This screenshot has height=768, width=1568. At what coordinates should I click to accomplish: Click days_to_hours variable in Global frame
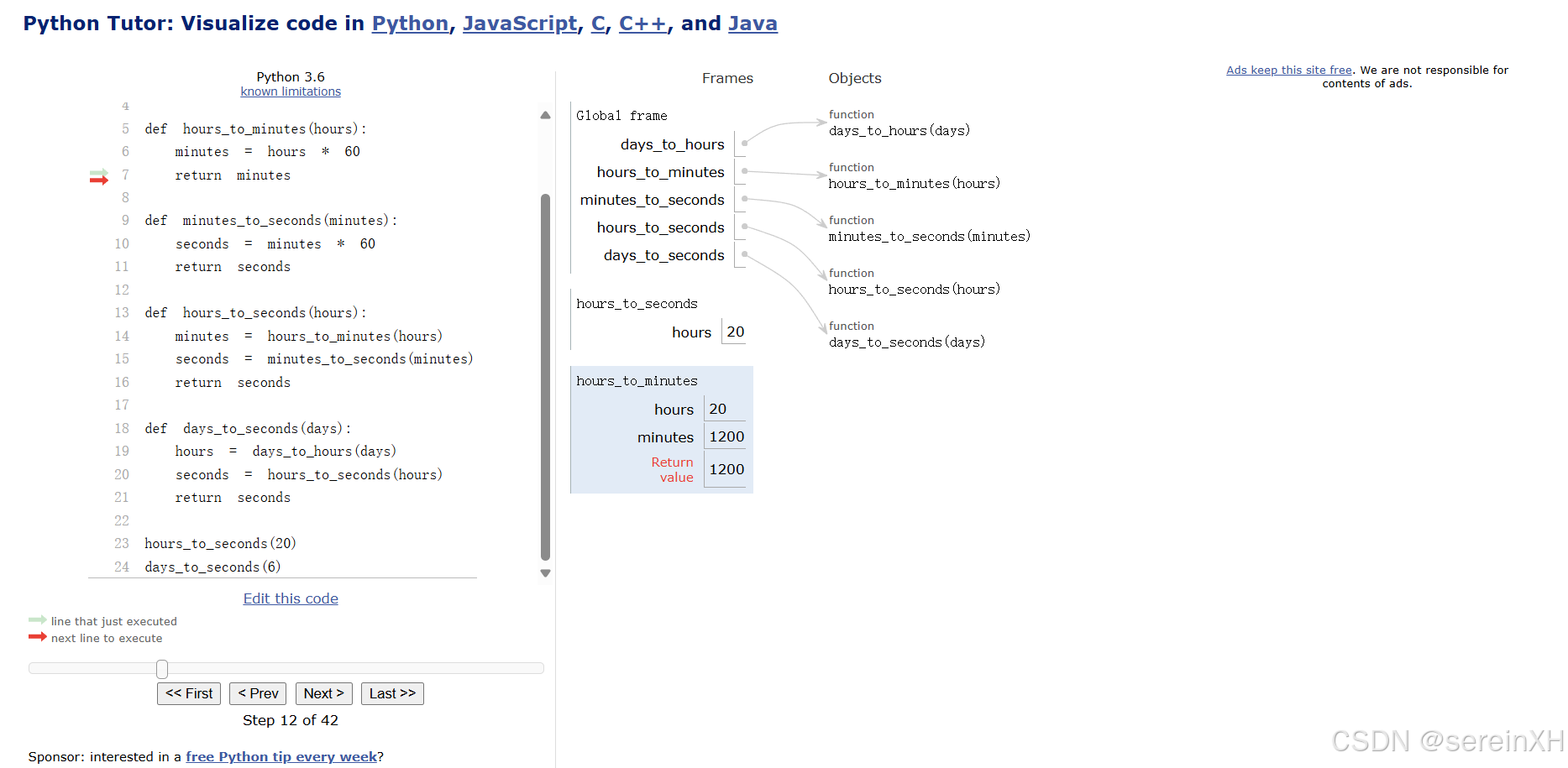pyautogui.click(x=672, y=144)
